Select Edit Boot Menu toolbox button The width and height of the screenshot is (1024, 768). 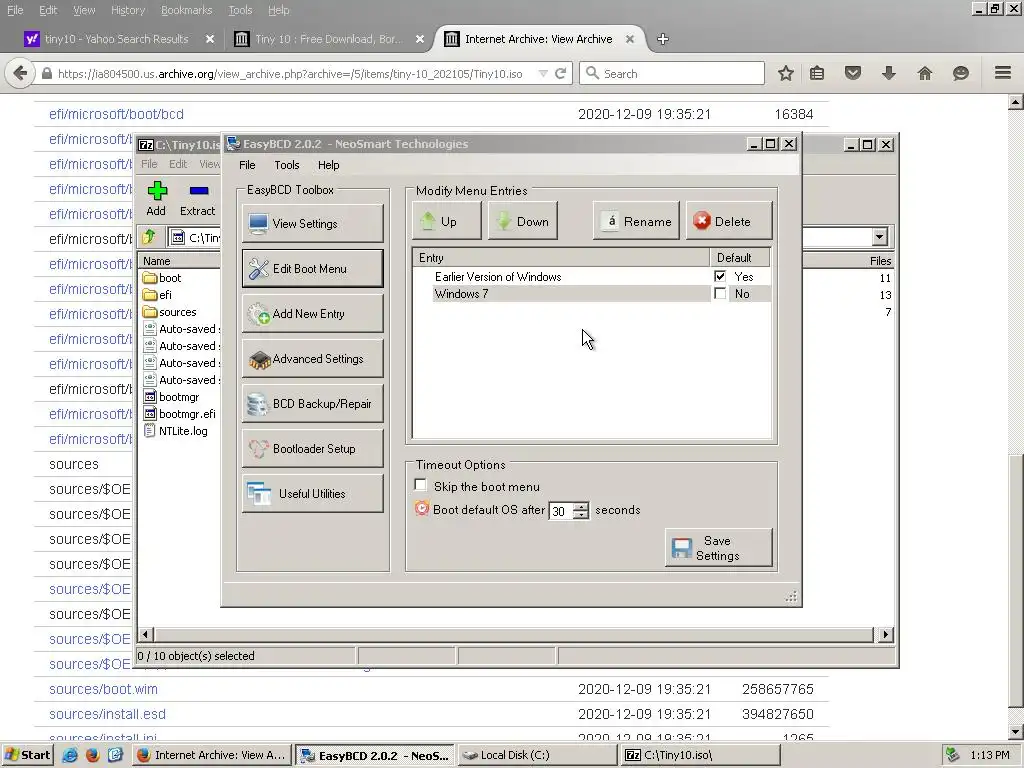click(x=312, y=268)
